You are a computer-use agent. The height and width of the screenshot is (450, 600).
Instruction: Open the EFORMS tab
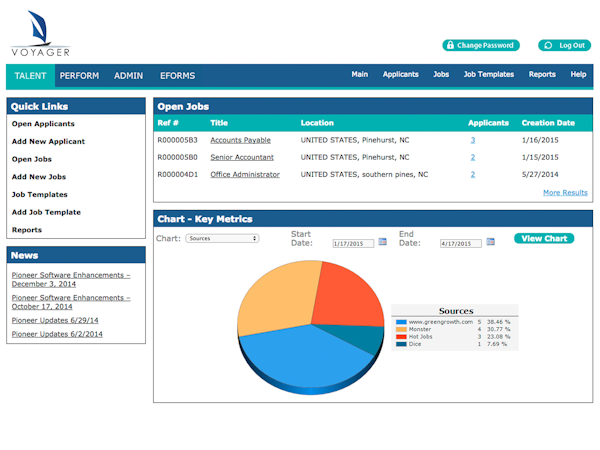176,75
